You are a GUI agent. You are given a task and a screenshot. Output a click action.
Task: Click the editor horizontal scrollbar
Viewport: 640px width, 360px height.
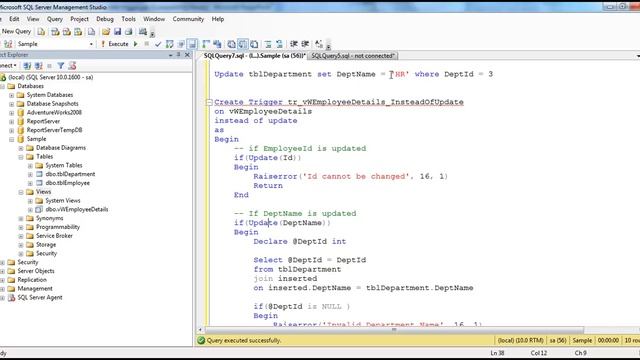pyautogui.click(x=393, y=330)
